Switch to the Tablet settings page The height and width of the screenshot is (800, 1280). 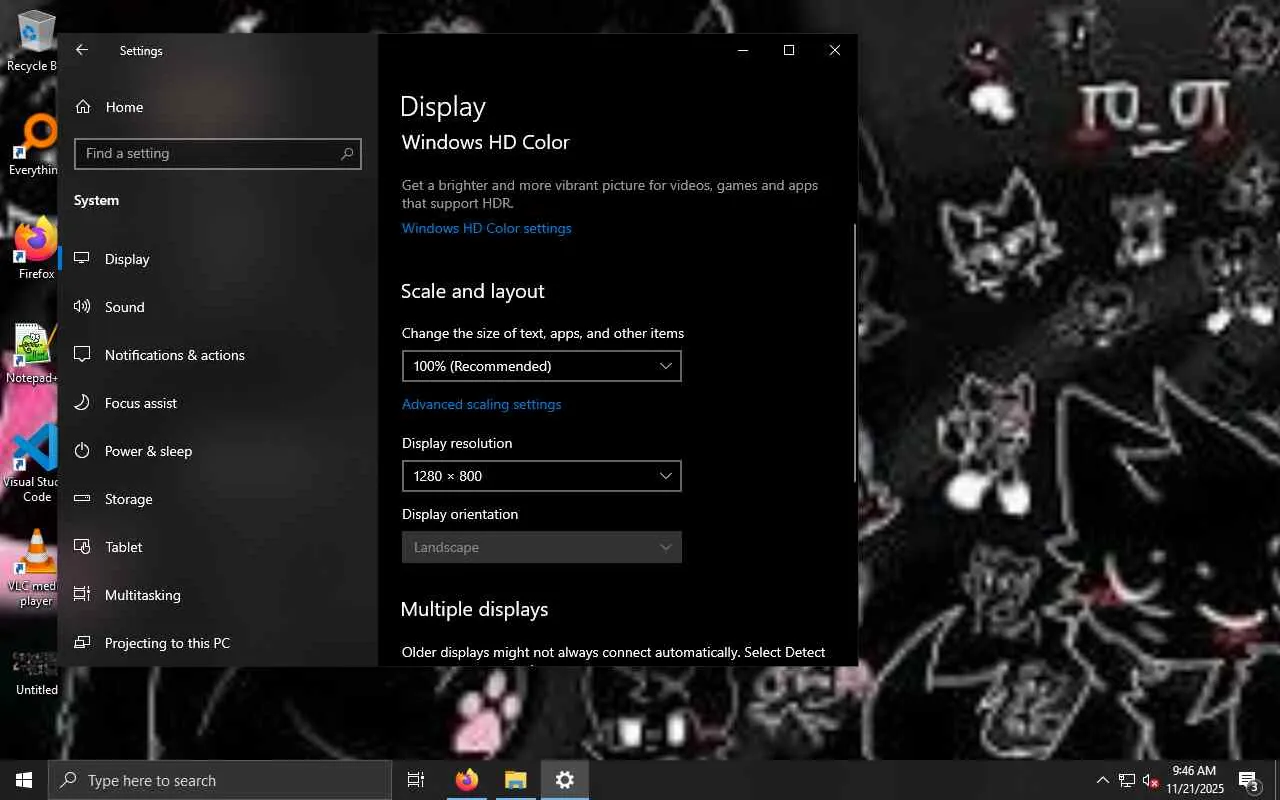click(217, 547)
